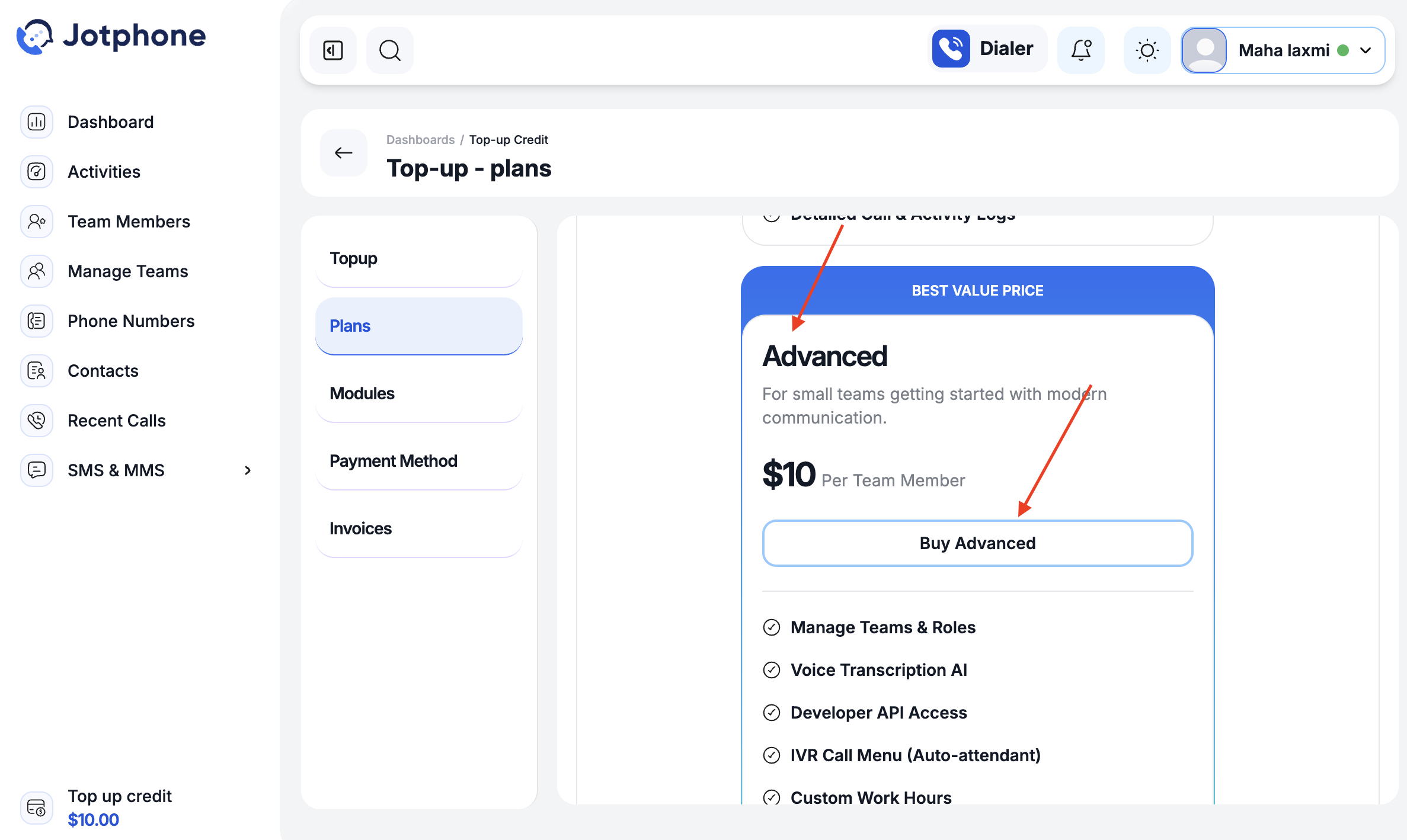Click the Manage Teams icon
This screenshot has width=1407, height=840.
37,271
